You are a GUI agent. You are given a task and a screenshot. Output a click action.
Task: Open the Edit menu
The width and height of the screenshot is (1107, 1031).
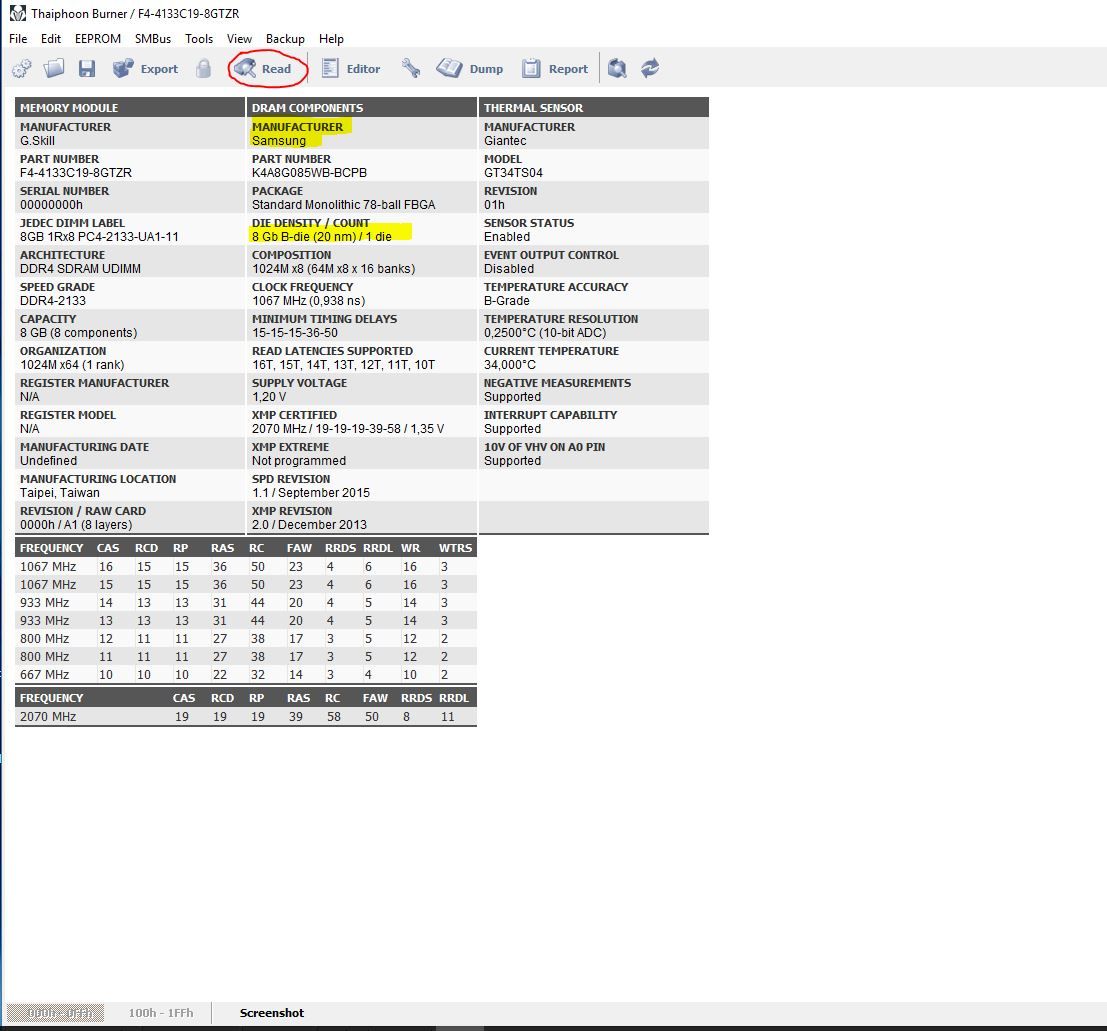[51, 39]
